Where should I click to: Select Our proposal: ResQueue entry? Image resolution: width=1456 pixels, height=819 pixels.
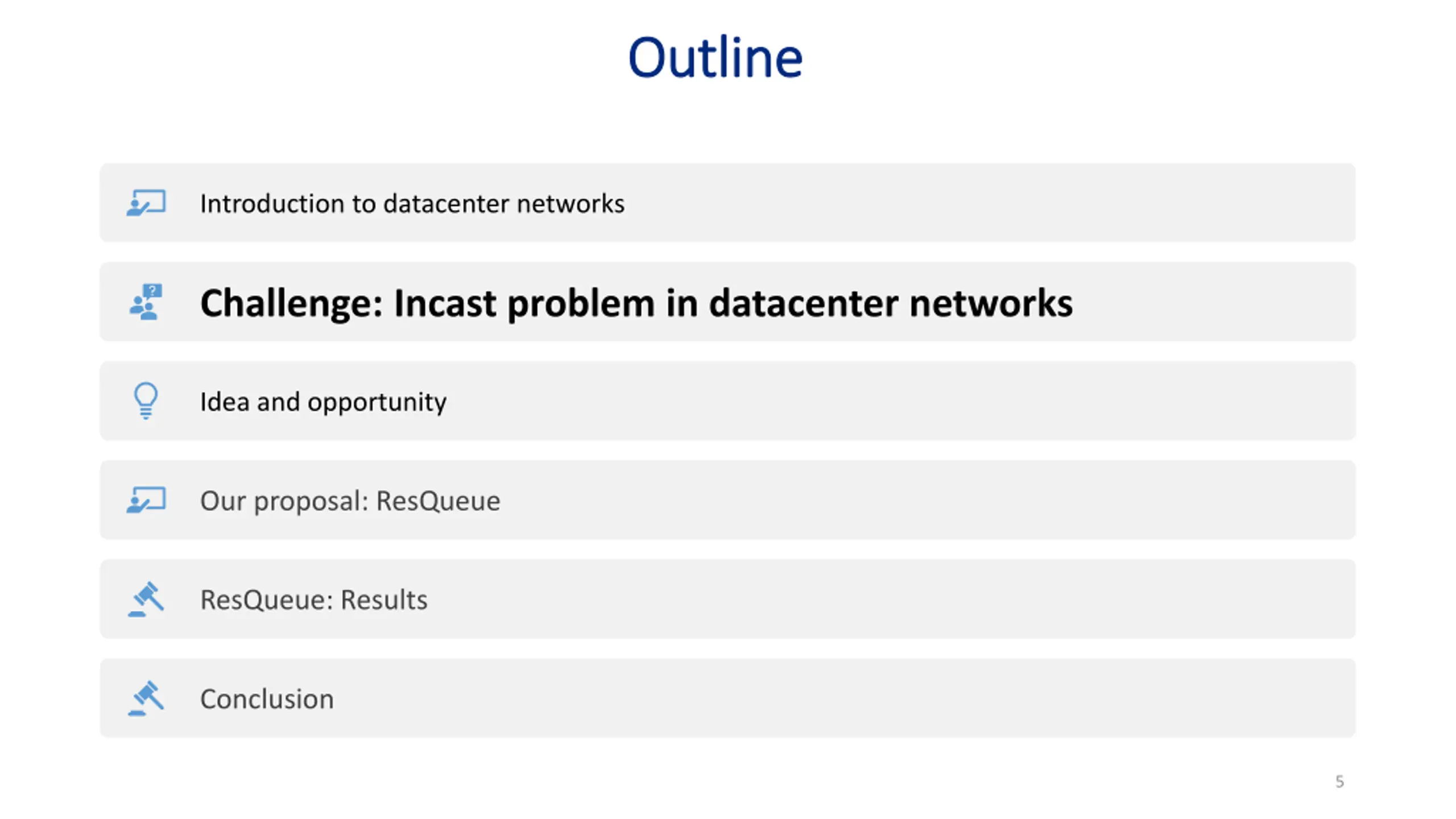[727, 499]
